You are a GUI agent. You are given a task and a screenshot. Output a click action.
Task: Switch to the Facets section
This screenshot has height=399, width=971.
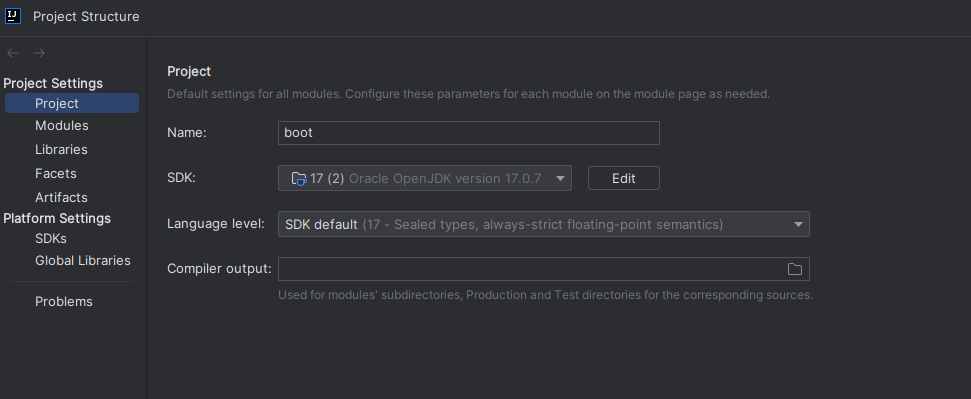[x=56, y=173]
